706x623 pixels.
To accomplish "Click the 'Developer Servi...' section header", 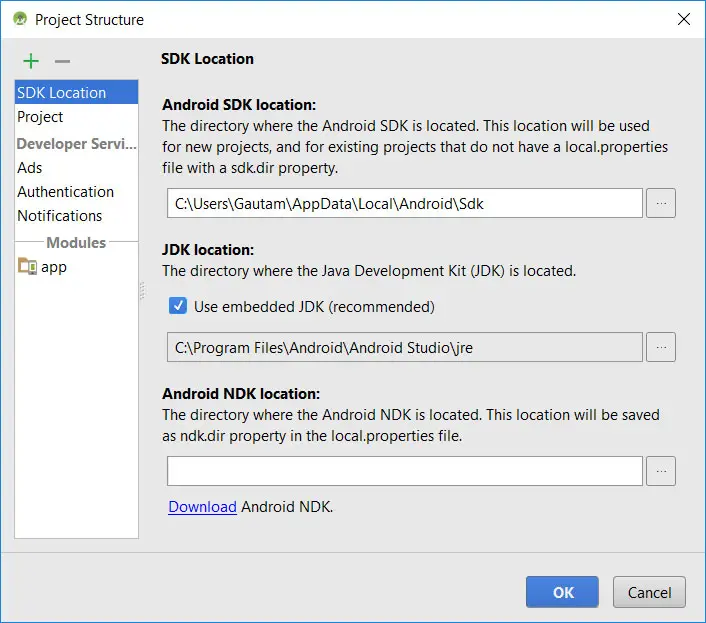I will click(77, 143).
